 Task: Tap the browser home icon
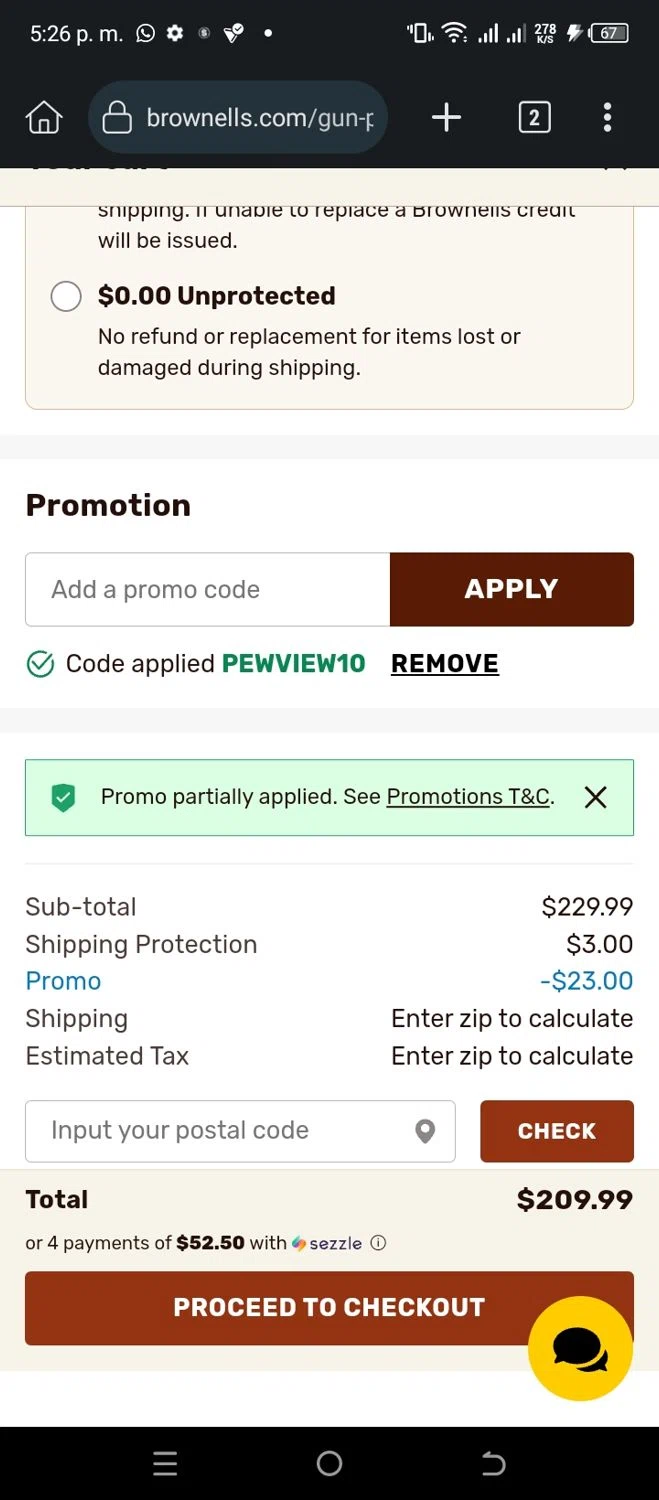pyautogui.click(x=43, y=118)
